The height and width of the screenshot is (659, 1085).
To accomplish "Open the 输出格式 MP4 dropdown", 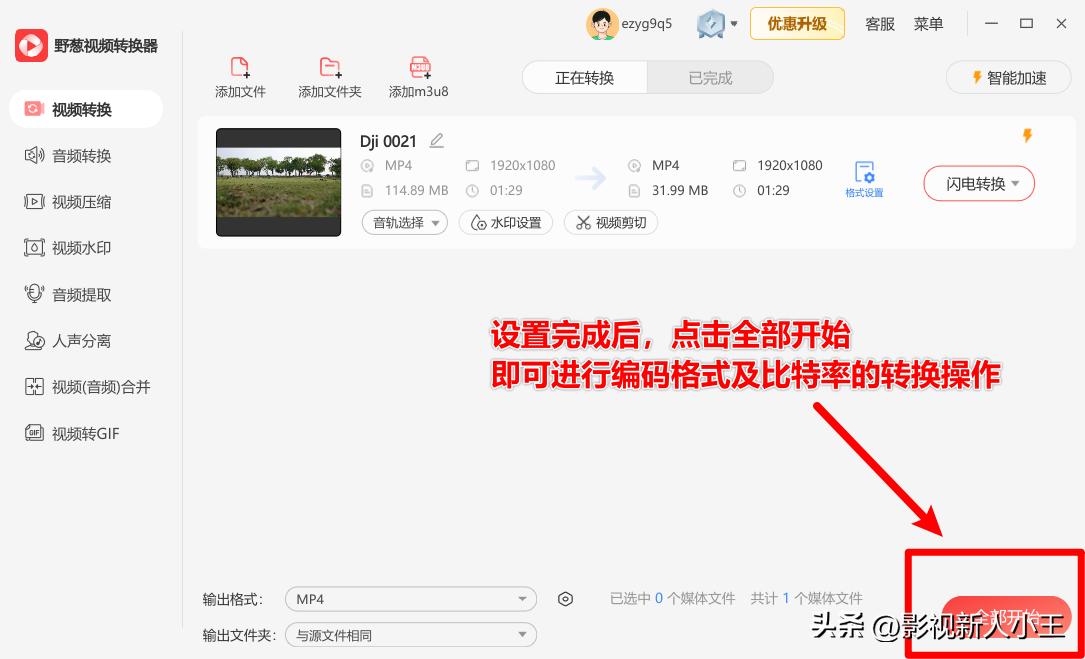I will tap(411, 599).
